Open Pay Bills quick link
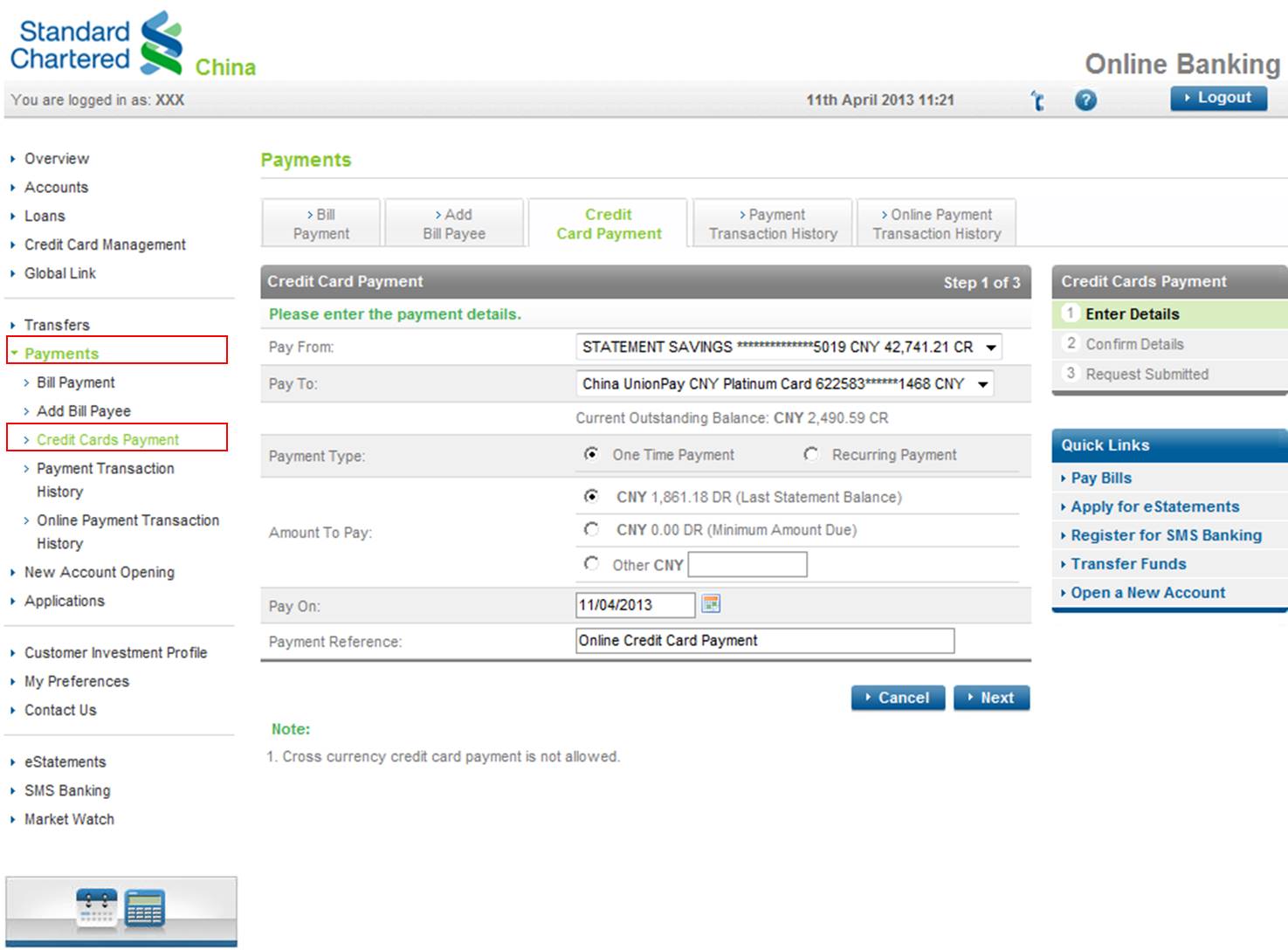Image resolution: width=1288 pixels, height=950 pixels. (x=1101, y=478)
